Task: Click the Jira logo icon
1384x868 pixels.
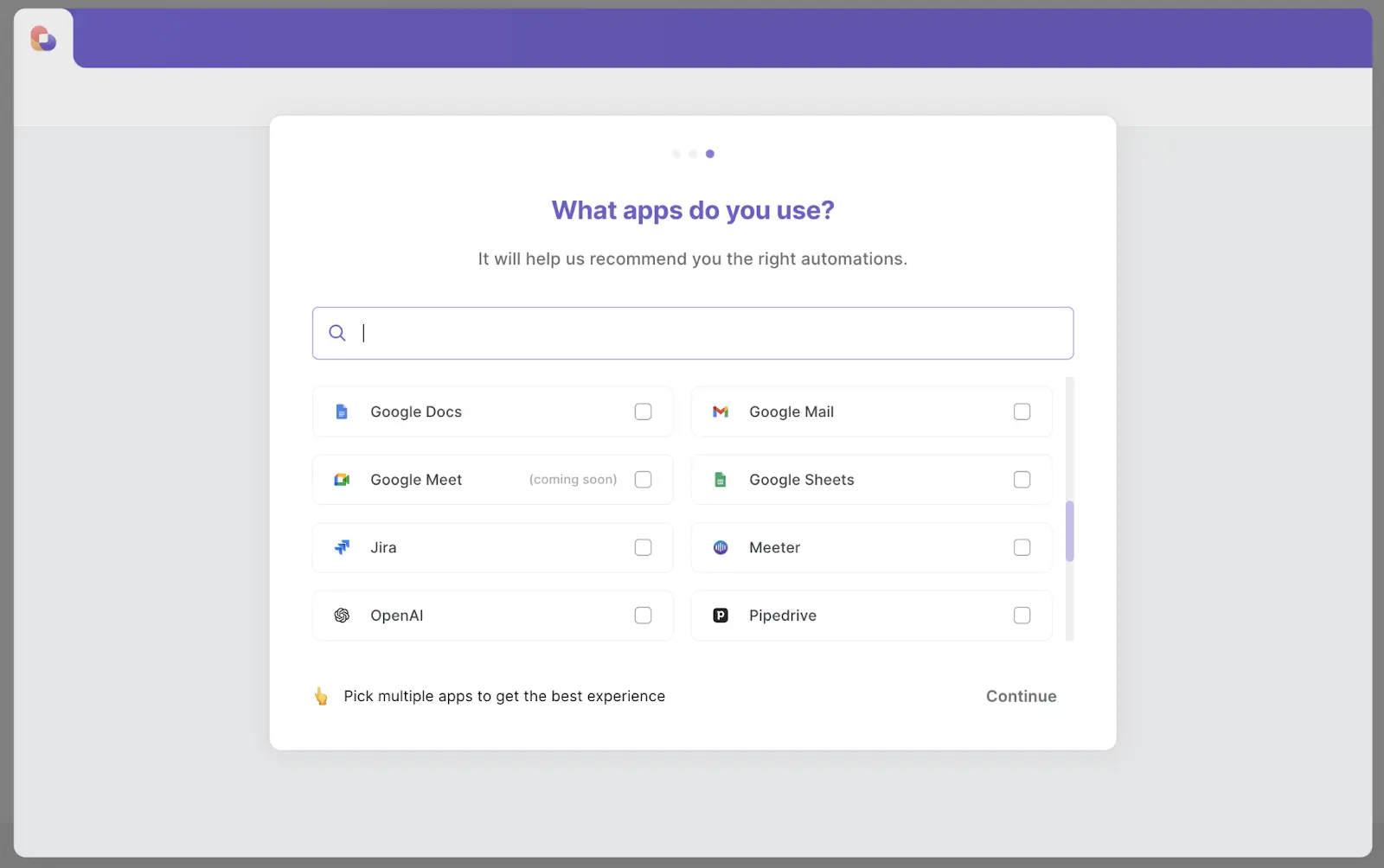Action: pyautogui.click(x=342, y=547)
